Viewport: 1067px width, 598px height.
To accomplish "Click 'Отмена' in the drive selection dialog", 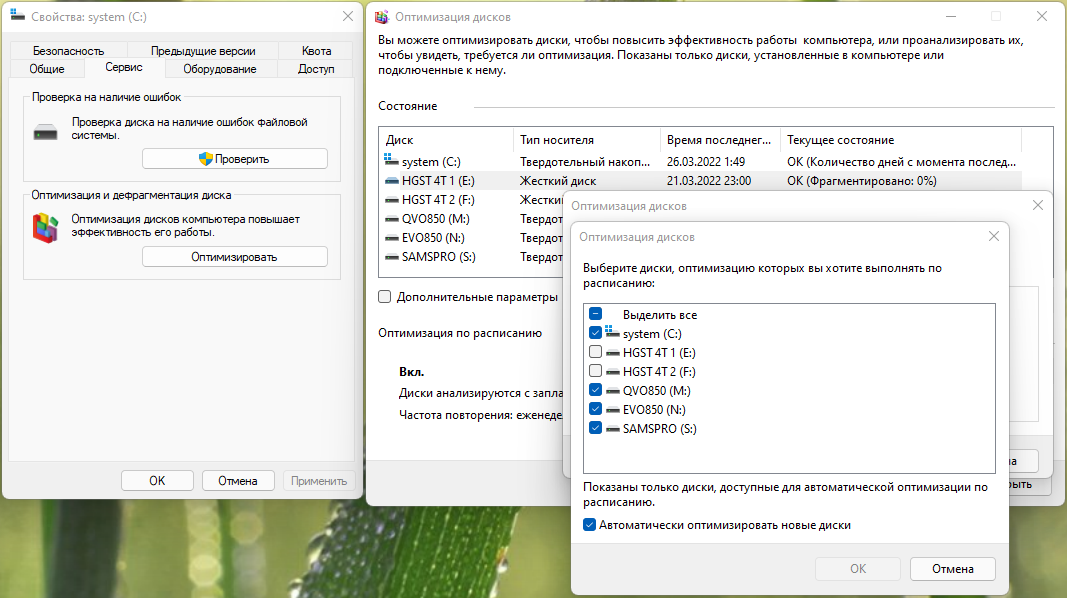I will point(953,569).
